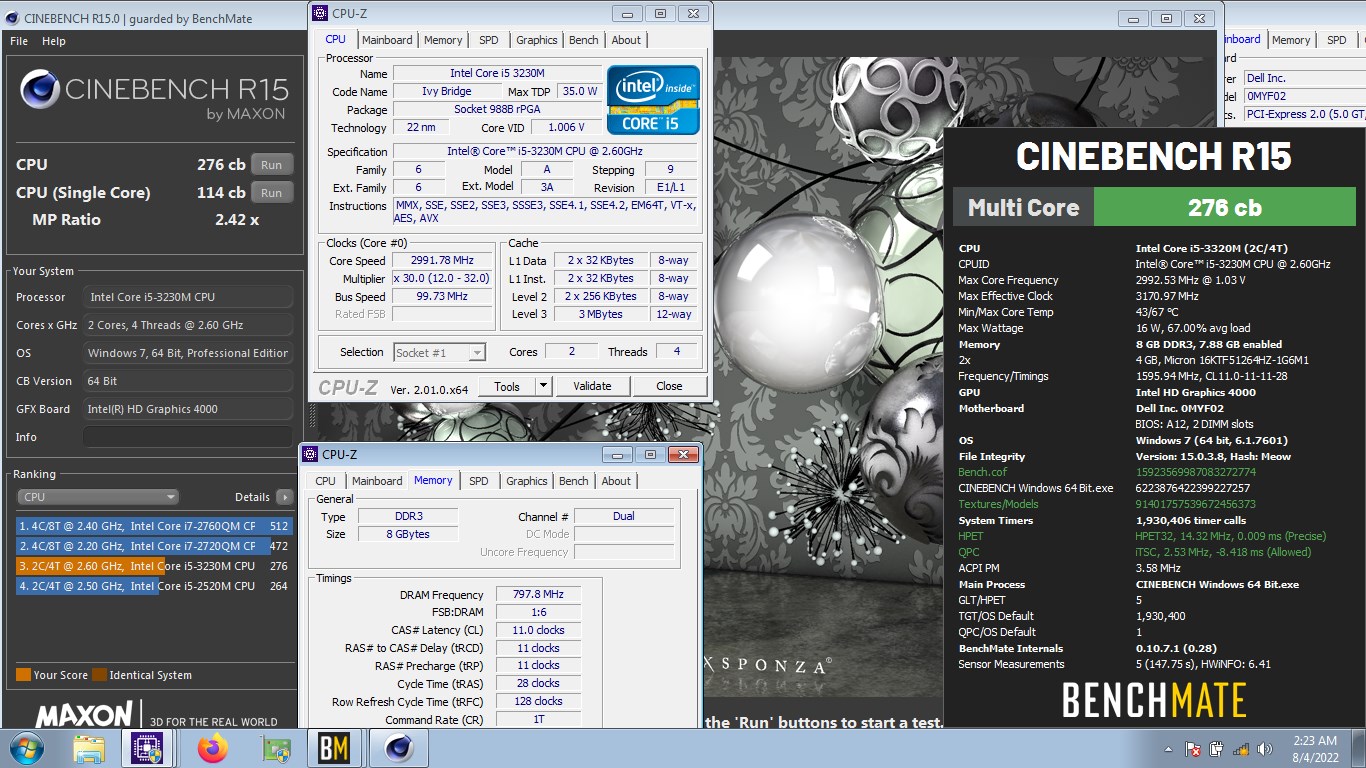Switch to Cinebench via its taskbar icon
The image size is (1366, 768).
click(399, 748)
